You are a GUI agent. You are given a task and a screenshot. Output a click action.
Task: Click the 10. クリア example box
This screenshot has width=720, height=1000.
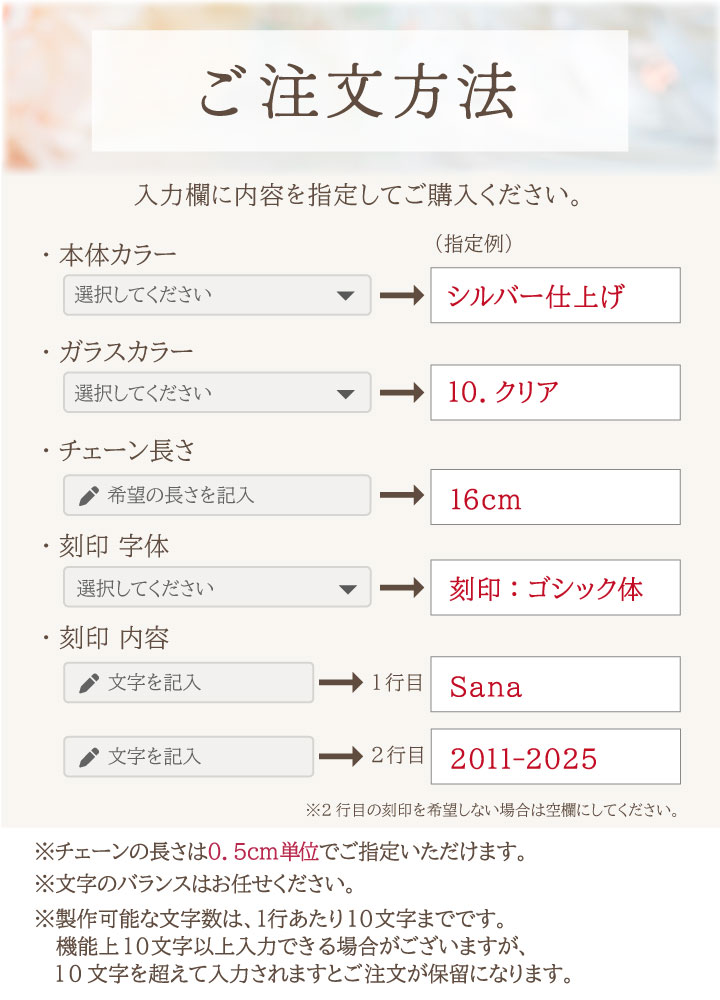coord(555,392)
